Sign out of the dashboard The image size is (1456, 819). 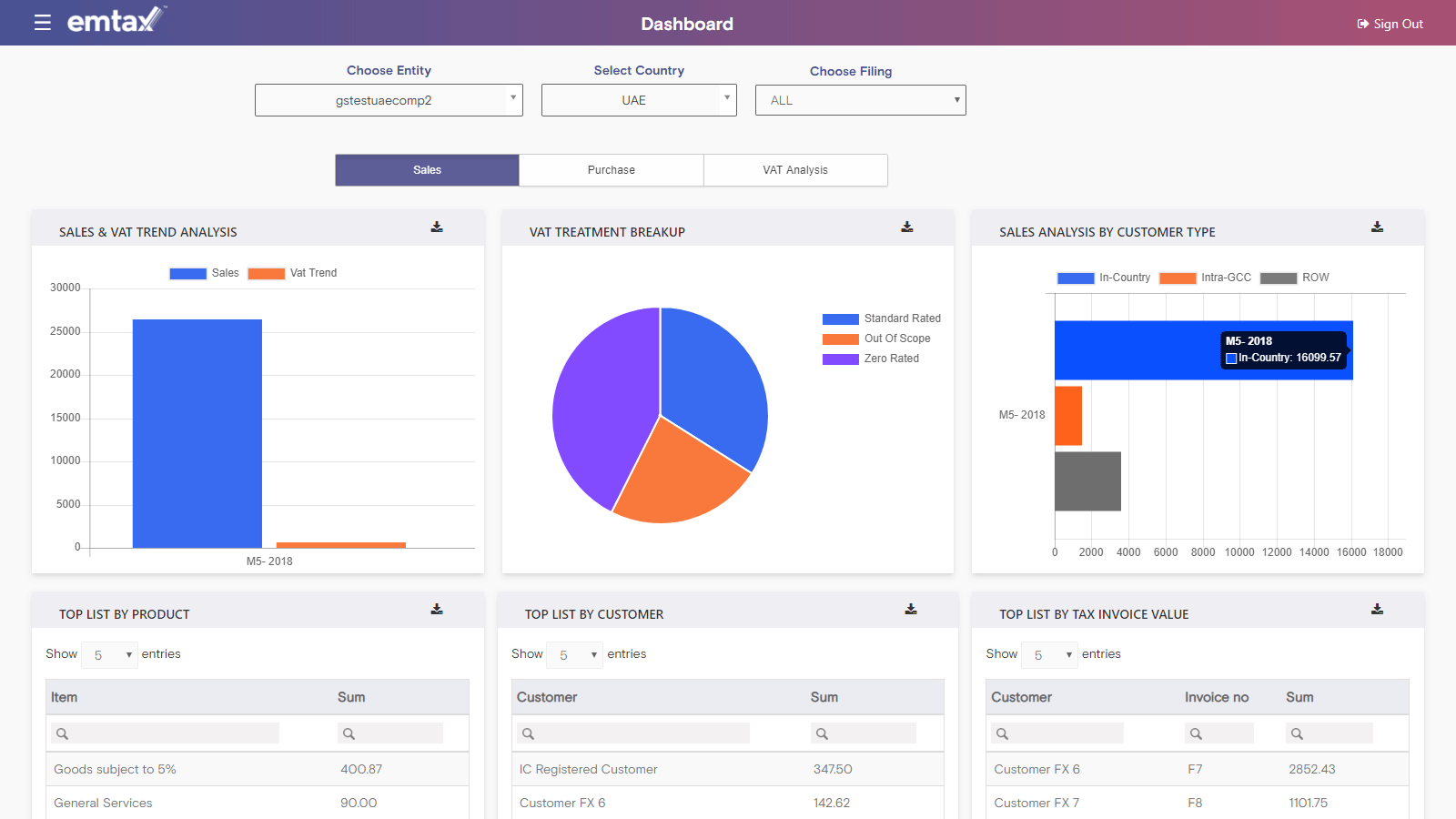pos(1390,24)
